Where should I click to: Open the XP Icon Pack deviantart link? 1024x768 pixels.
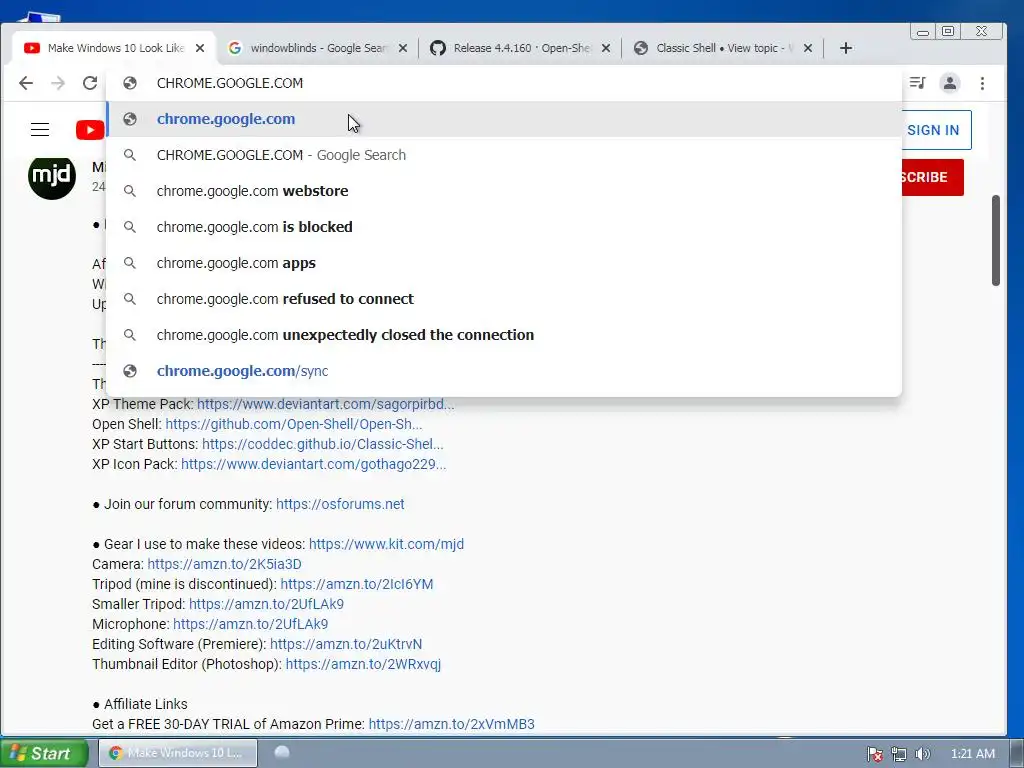coord(313,464)
